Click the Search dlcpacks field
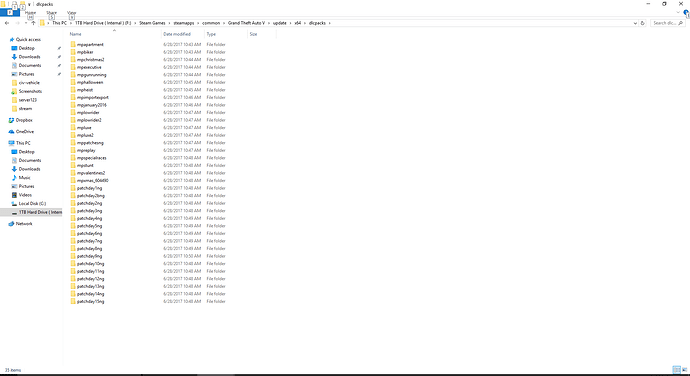This screenshot has width=690, height=376. click(x=668, y=23)
